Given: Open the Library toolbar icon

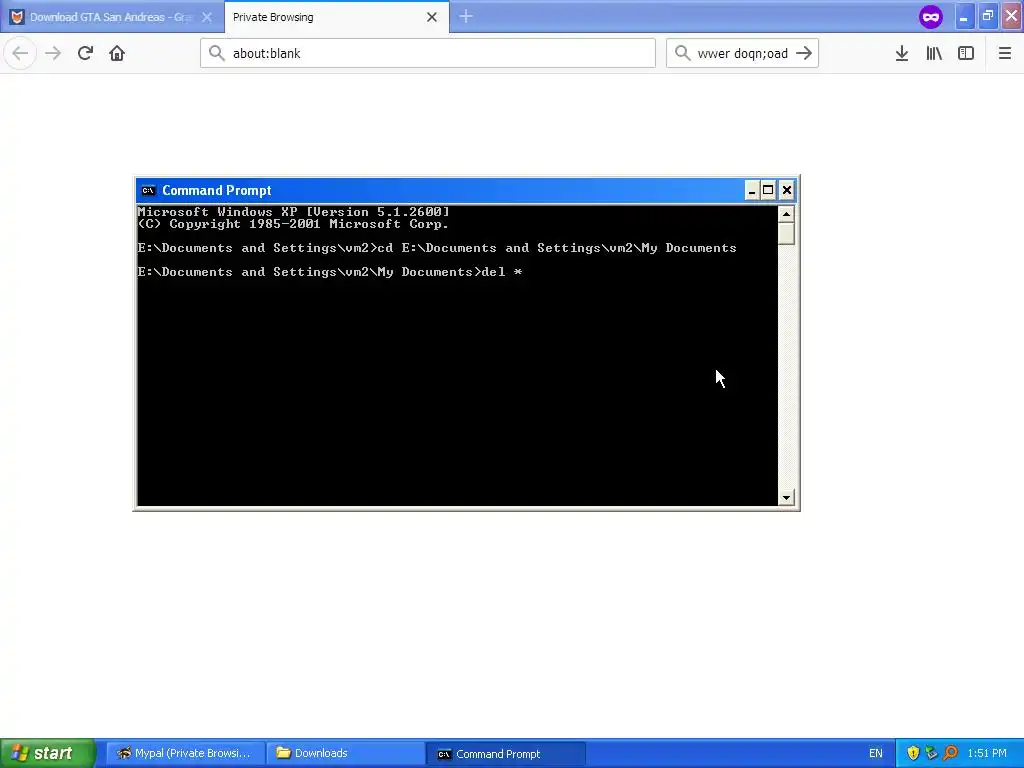Looking at the screenshot, I should 934,53.
